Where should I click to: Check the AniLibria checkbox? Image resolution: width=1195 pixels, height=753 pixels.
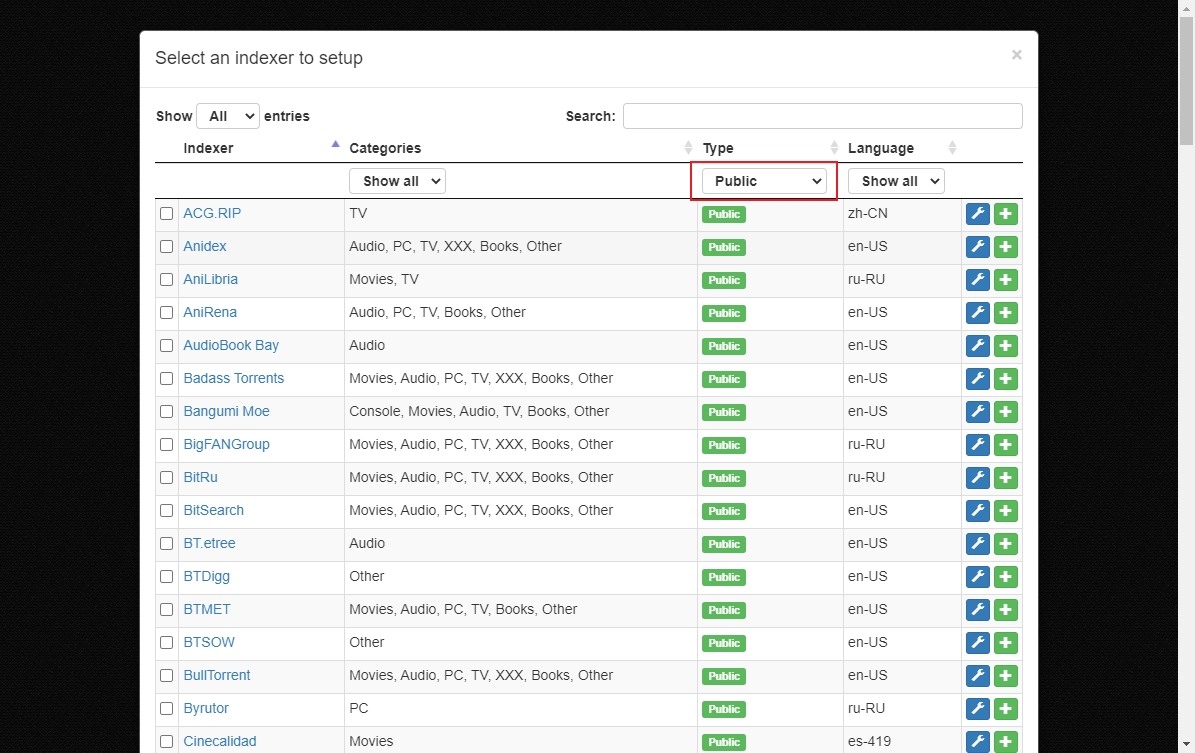(166, 280)
